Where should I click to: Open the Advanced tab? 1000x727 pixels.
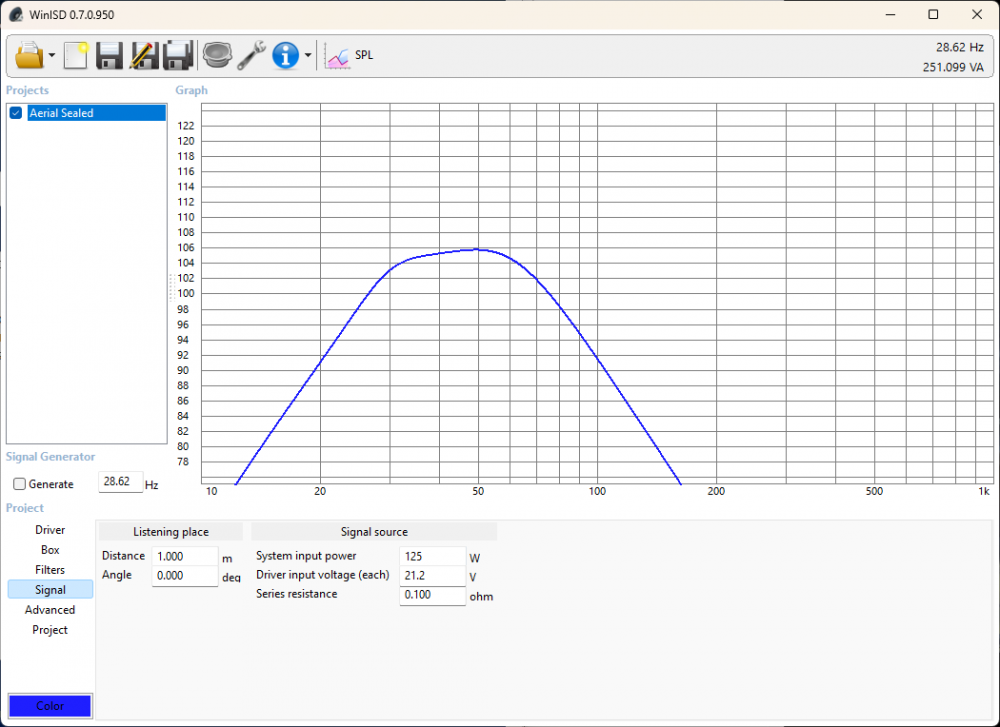point(50,610)
